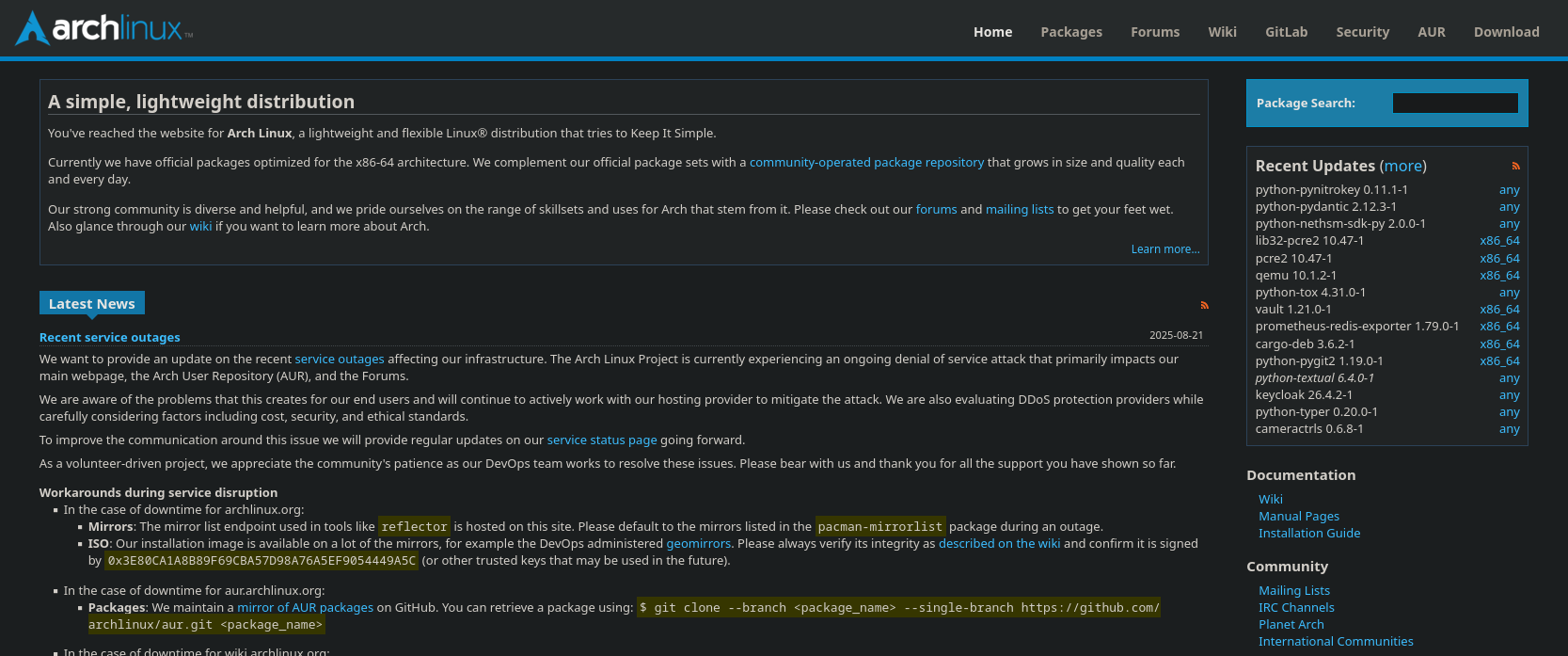The height and width of the screenshot is (656, 1568).
Task: Open the wiki link in the intro paragraph
Action: [x=201, y=227]
